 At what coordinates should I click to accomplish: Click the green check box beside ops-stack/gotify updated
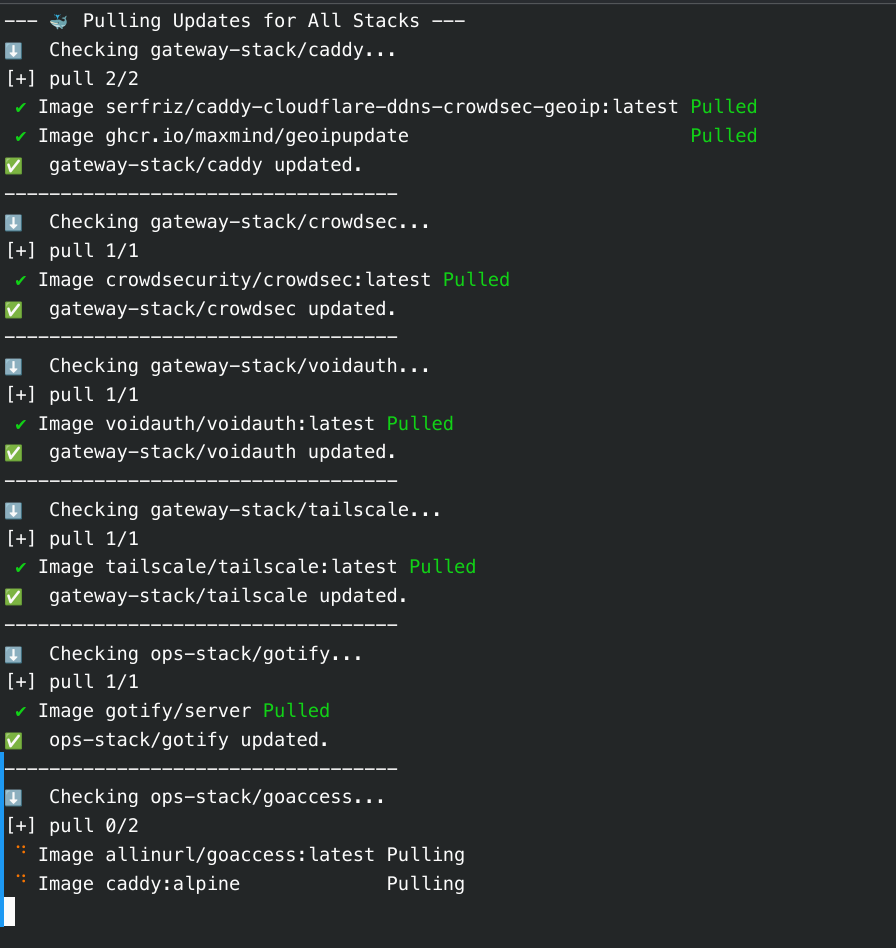14,740
